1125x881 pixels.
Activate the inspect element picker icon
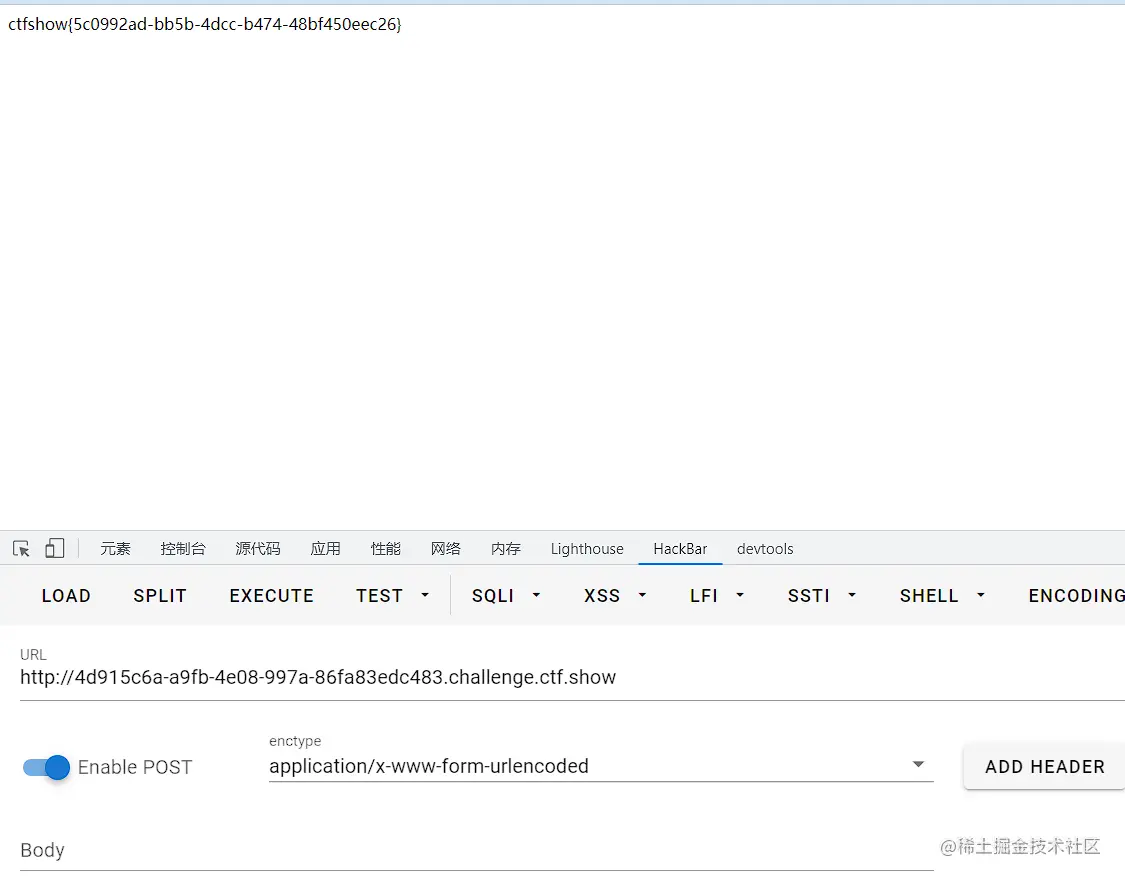click(x=22, y=549)
